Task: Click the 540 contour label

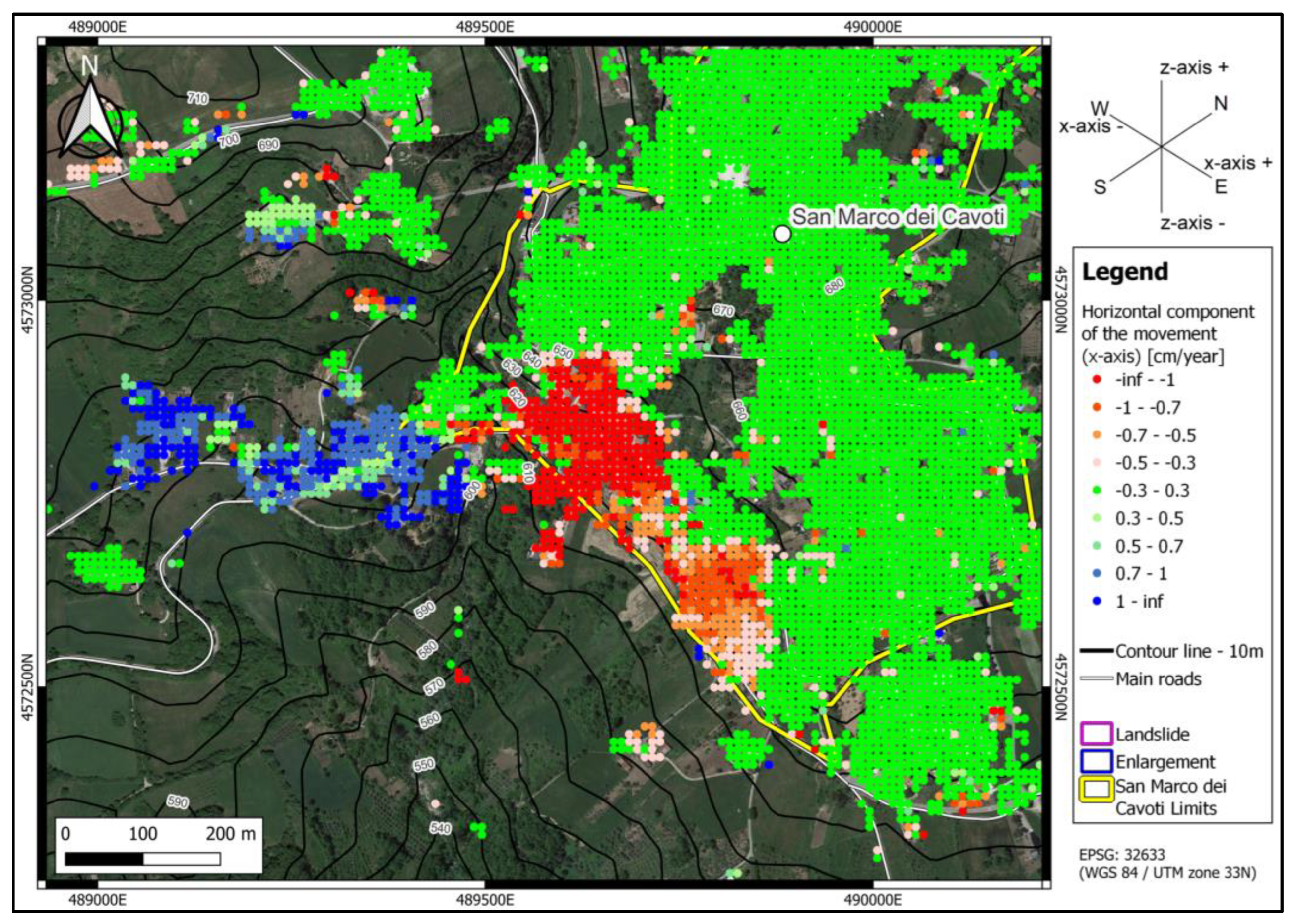Action: point(441,828)
